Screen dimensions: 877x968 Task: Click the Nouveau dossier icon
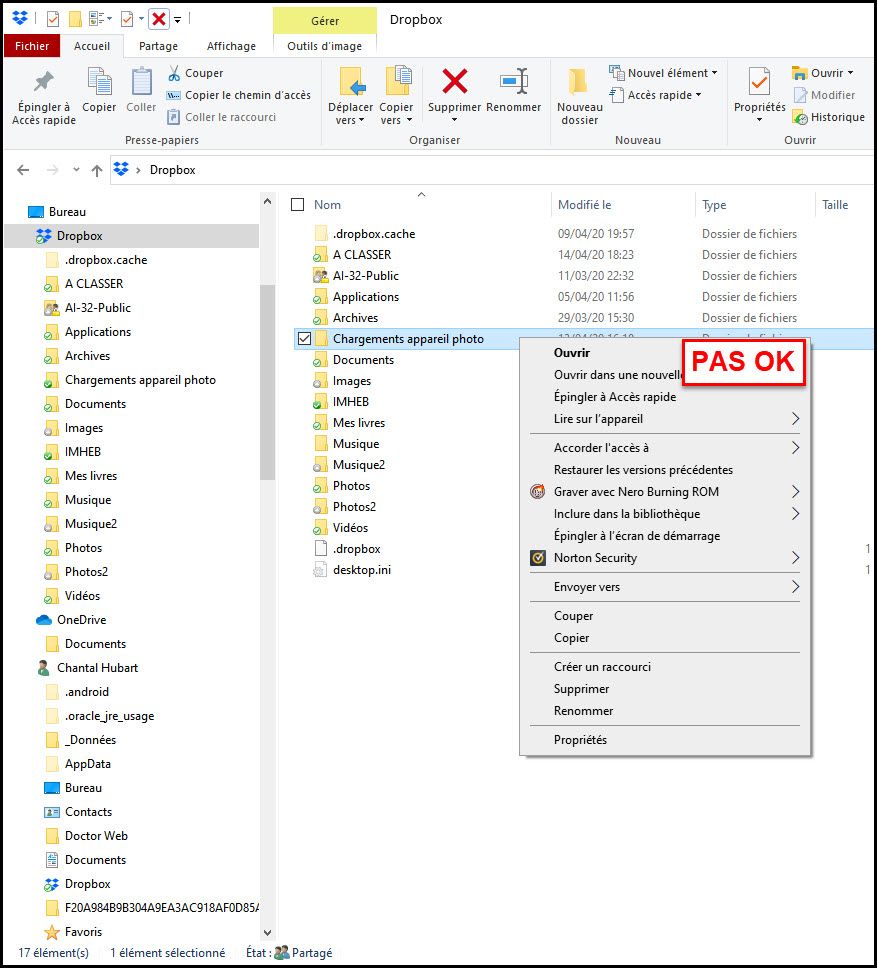tap(579, 81)
